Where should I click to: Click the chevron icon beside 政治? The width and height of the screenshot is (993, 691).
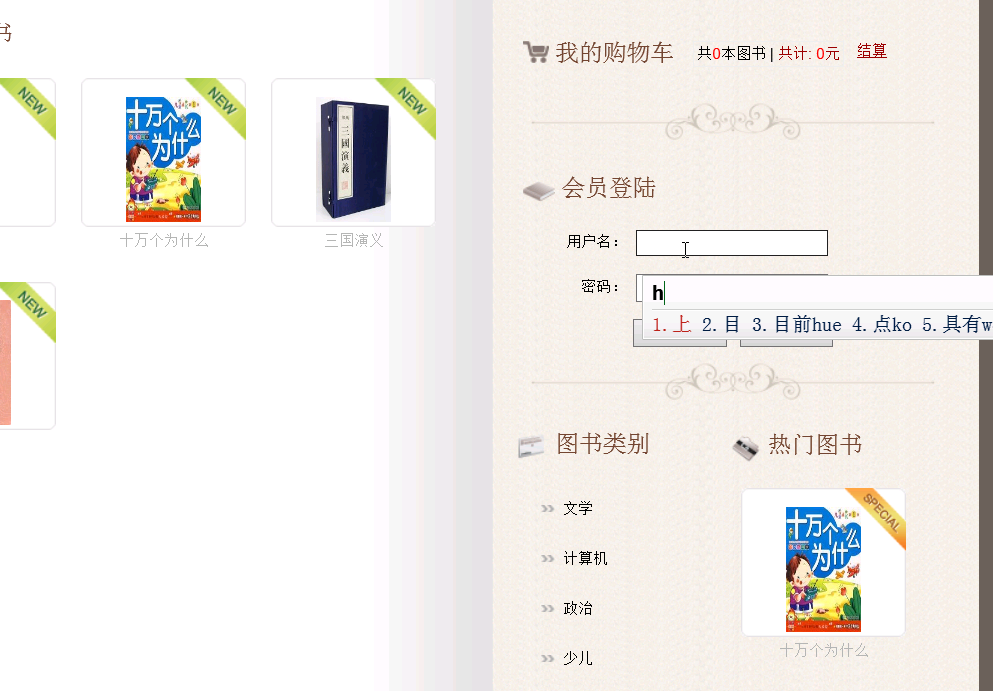(547, 609)
